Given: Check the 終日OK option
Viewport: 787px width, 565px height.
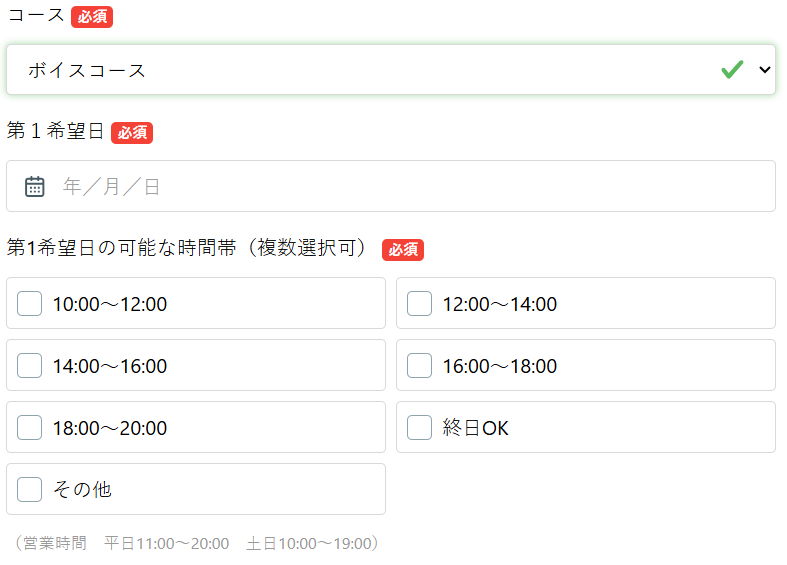Looking at the screenshot, I should [420, 428].
